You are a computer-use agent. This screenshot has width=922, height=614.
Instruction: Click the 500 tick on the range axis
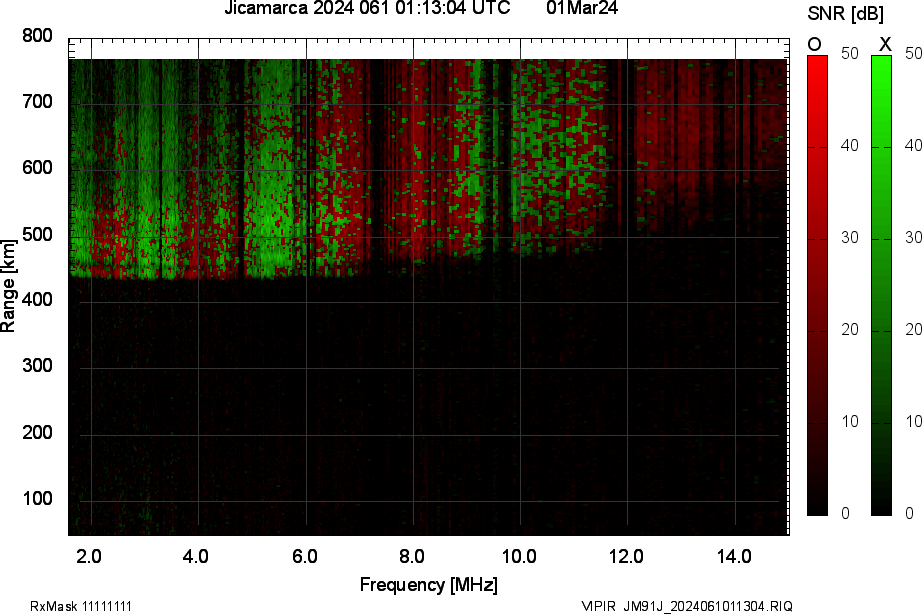(38, 235)
